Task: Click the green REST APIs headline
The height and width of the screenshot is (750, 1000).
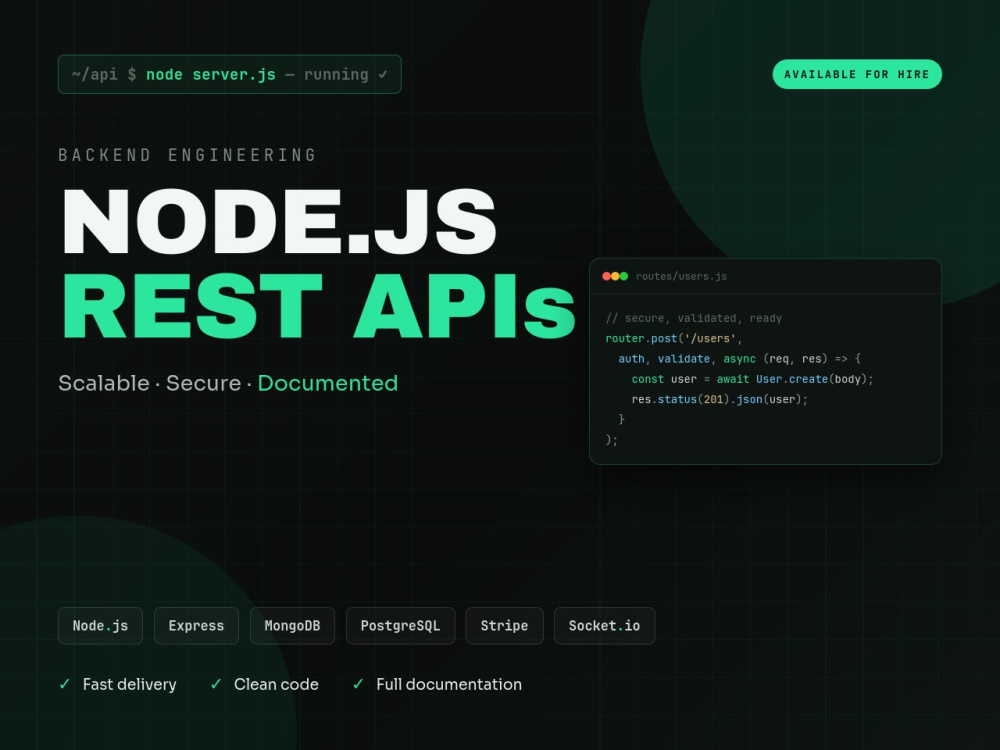Action: 319,306
